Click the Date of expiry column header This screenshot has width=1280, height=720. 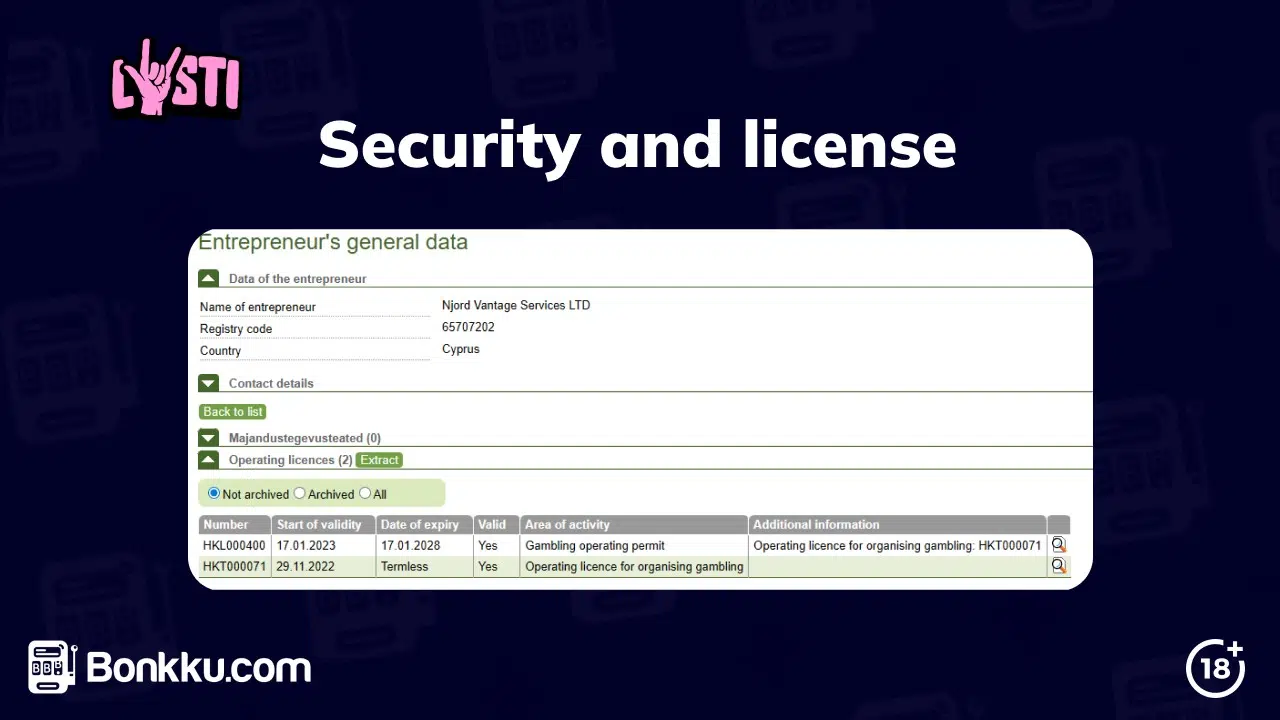(x=420, y=524)
